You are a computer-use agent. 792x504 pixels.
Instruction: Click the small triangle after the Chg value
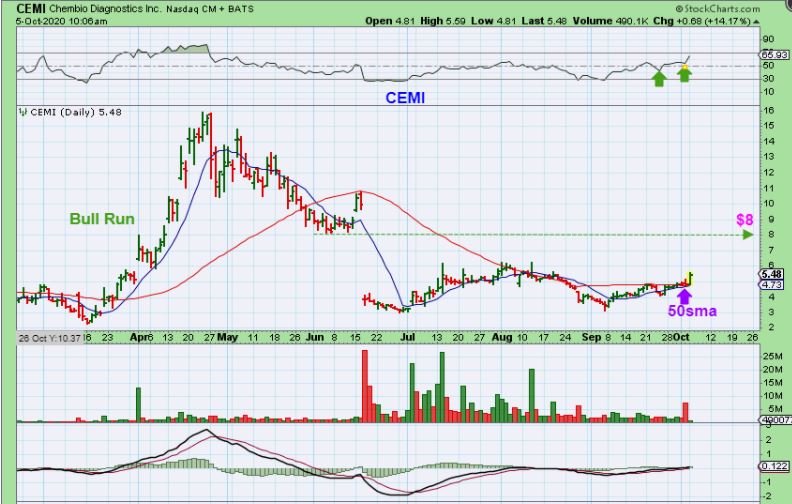pyautogui.click(x=756, y=22)
